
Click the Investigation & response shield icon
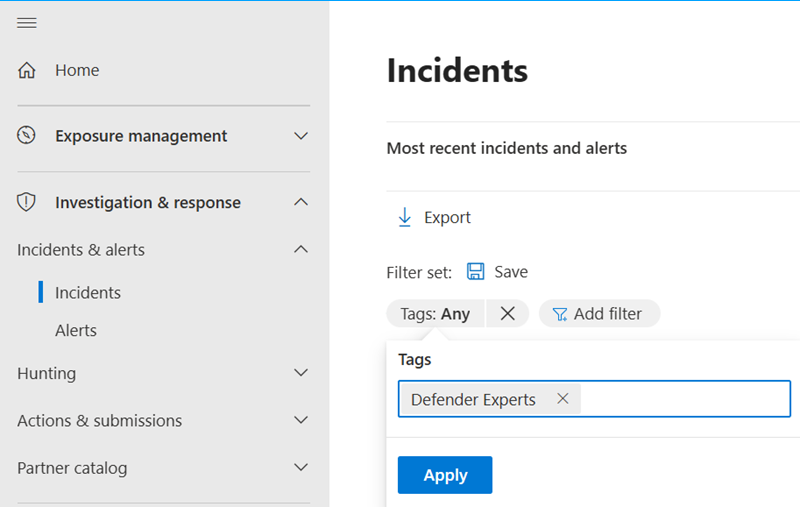tap(27, 202)
